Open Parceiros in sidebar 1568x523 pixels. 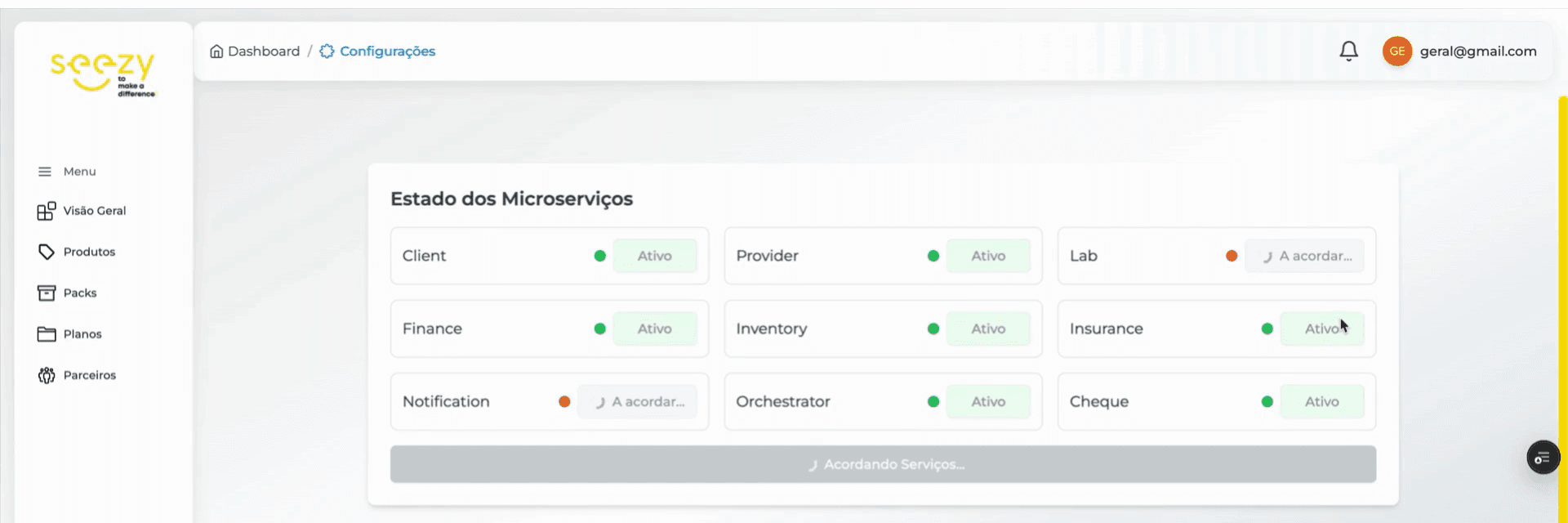pyautogui.click(x=90, y=375)
